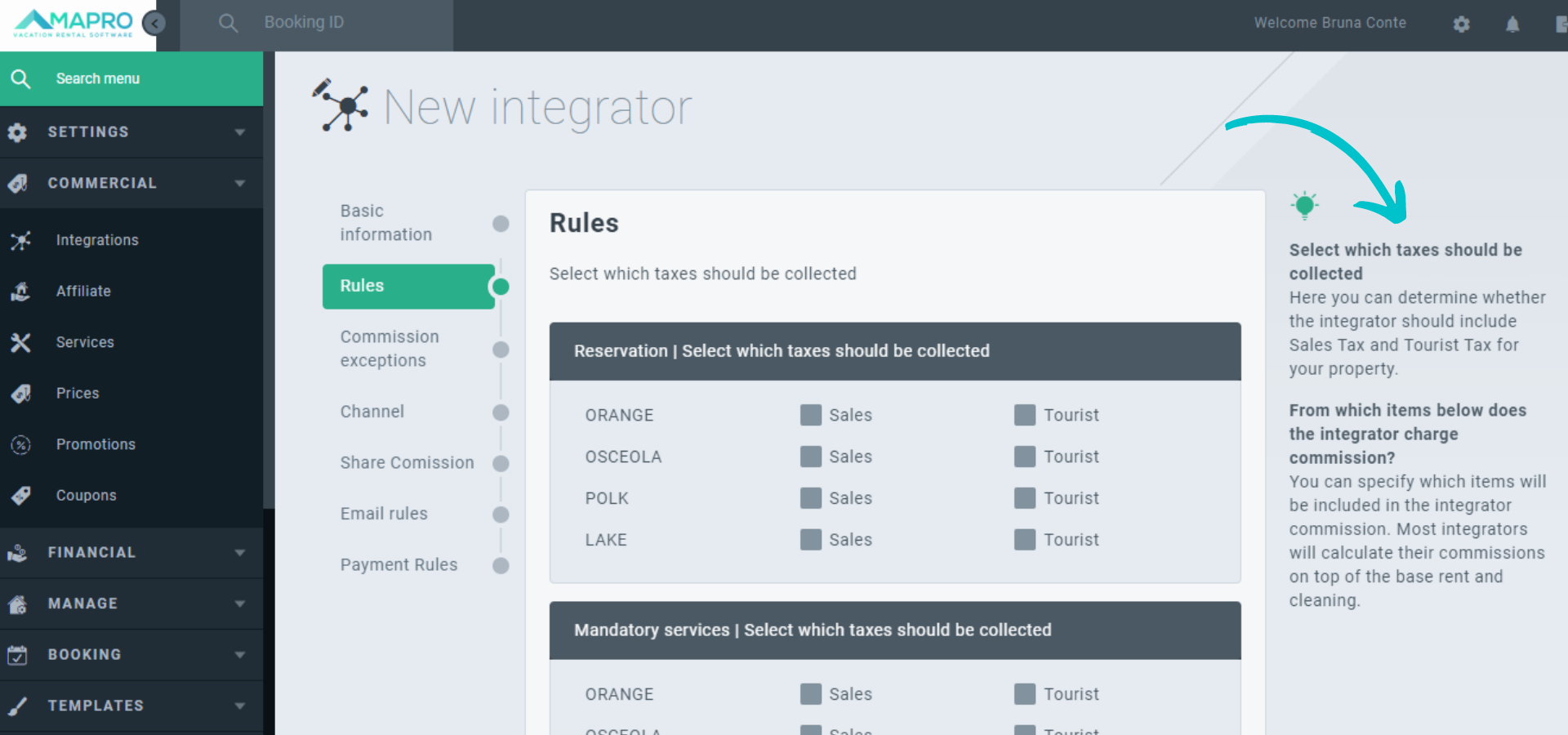Select the Affiliate icon in sidebar
The width and height of the screenshot is (1568, 735).
point(20,292)
